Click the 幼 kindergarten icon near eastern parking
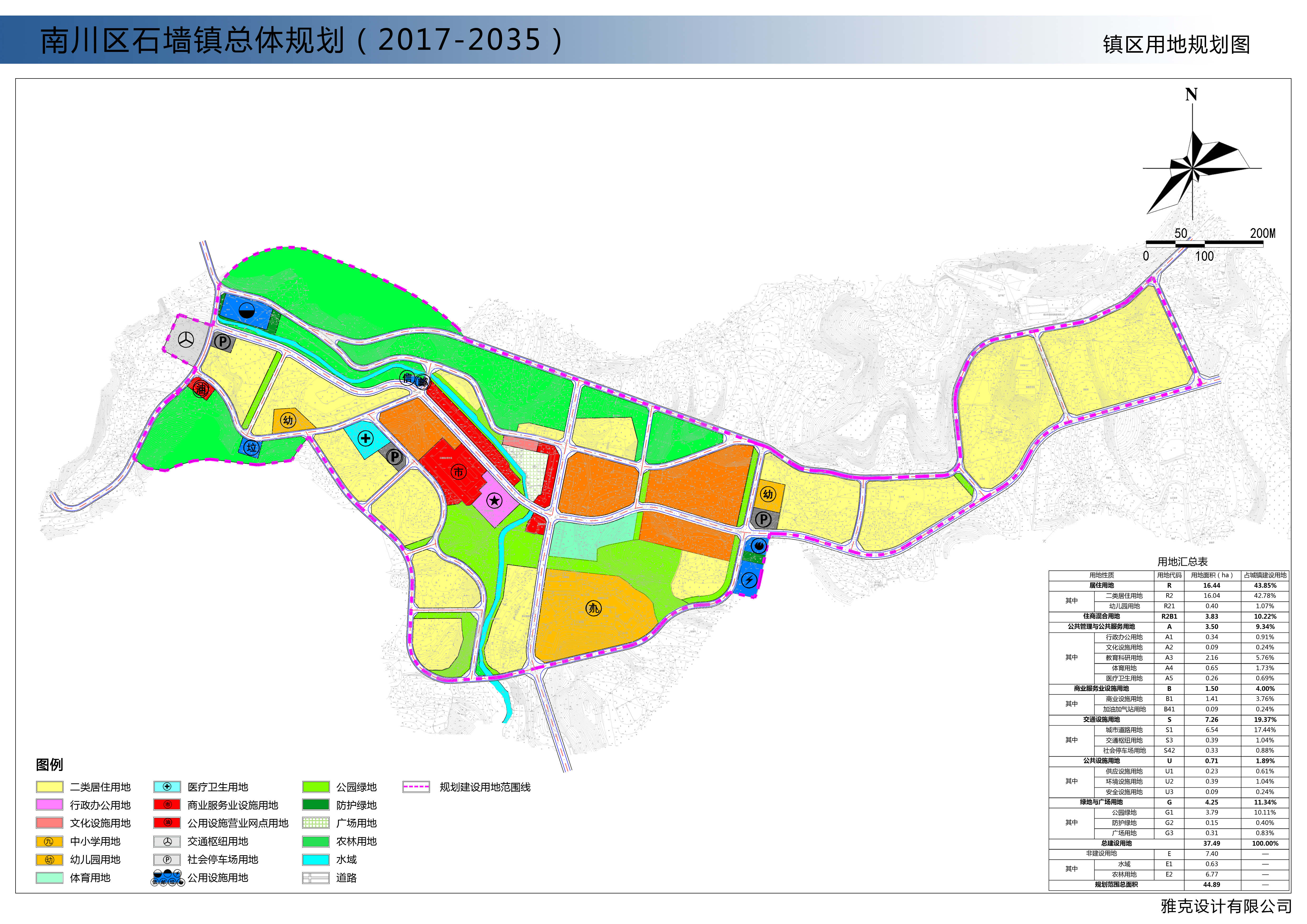This screenshot has height=924, width=1307. pos(768,494)
